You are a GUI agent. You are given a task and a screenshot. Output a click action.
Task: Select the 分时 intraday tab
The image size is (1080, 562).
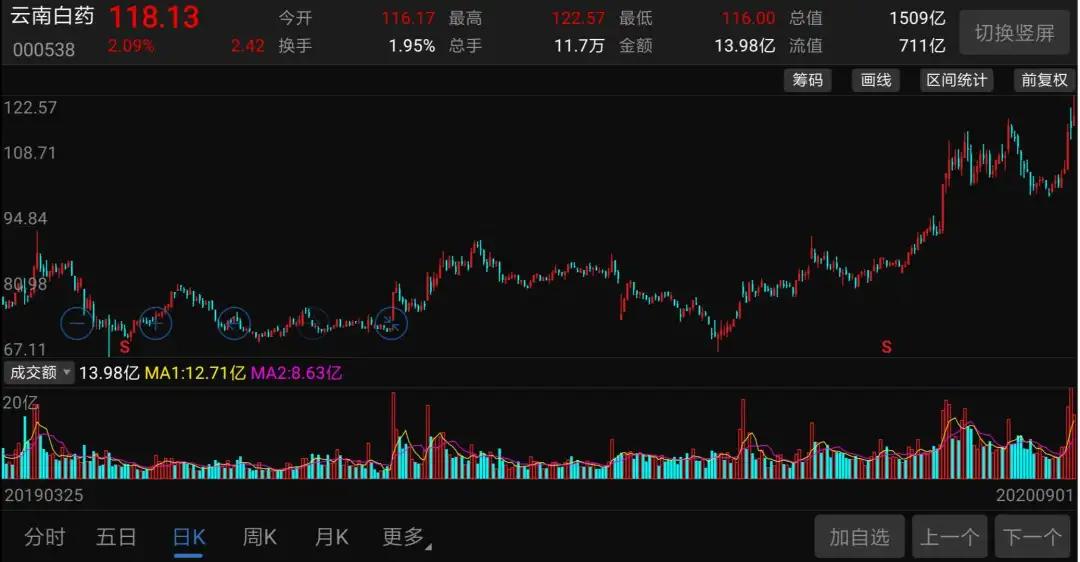[x=45, y=537]
